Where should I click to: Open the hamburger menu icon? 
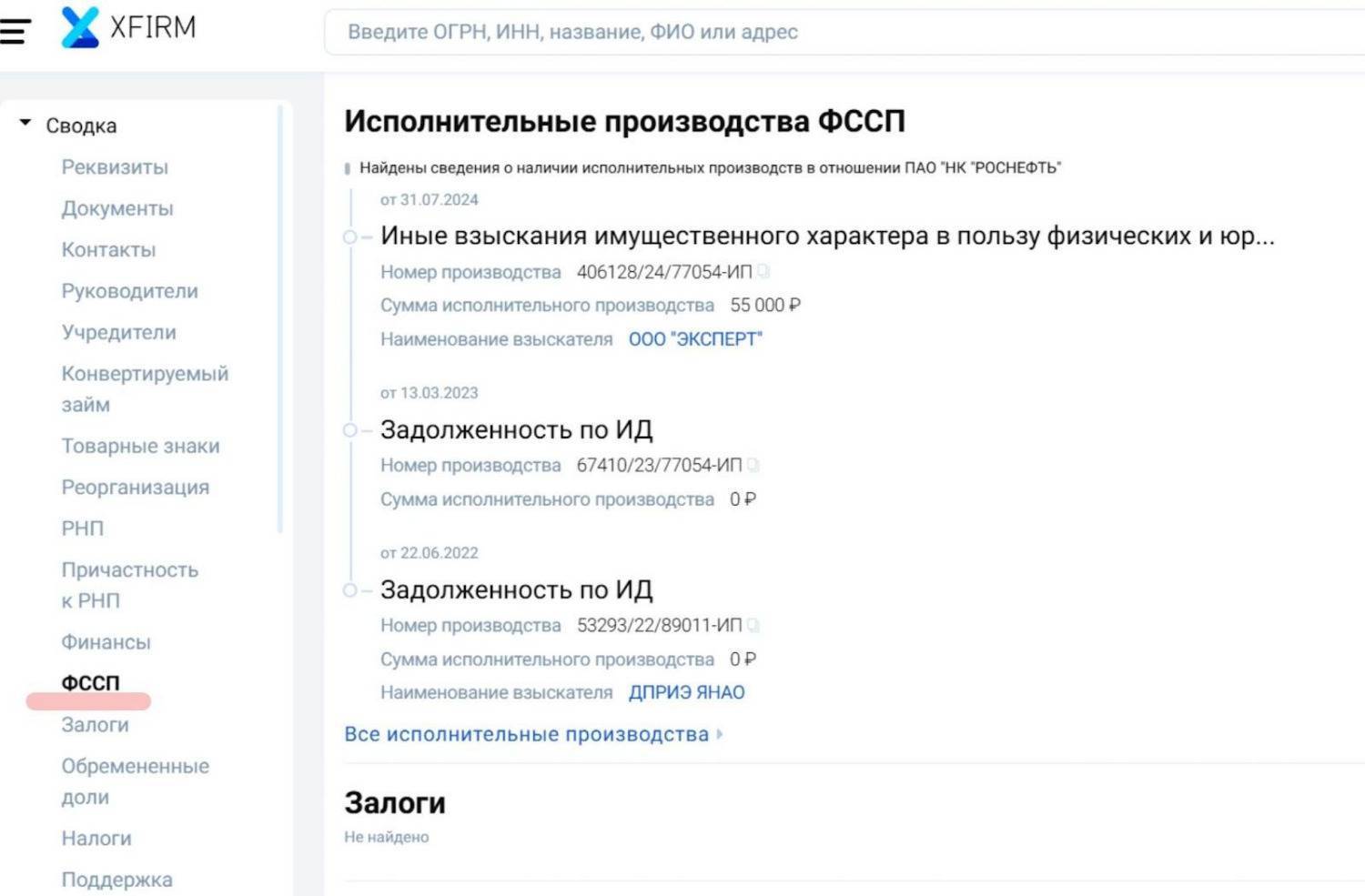(15, 32)
